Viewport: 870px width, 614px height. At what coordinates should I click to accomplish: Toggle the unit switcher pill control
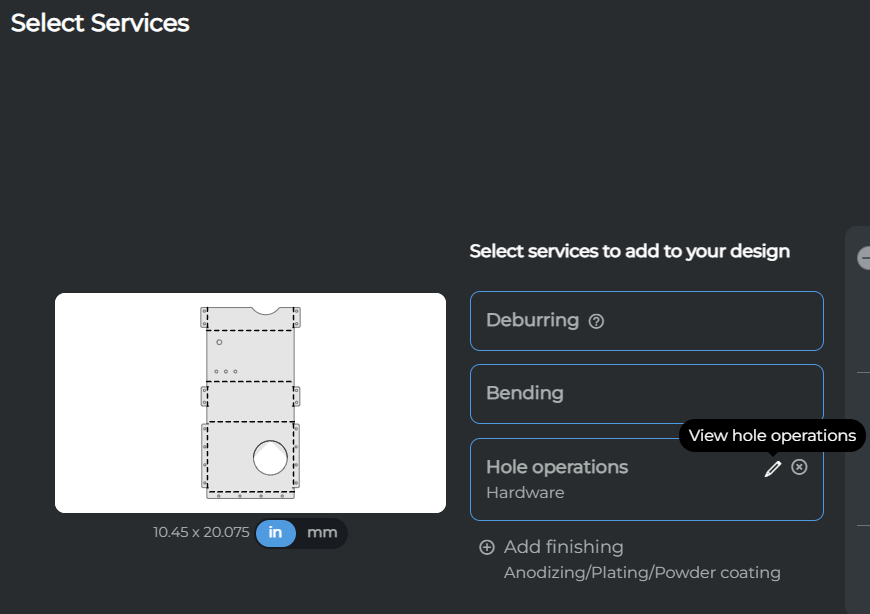[300, 533]
